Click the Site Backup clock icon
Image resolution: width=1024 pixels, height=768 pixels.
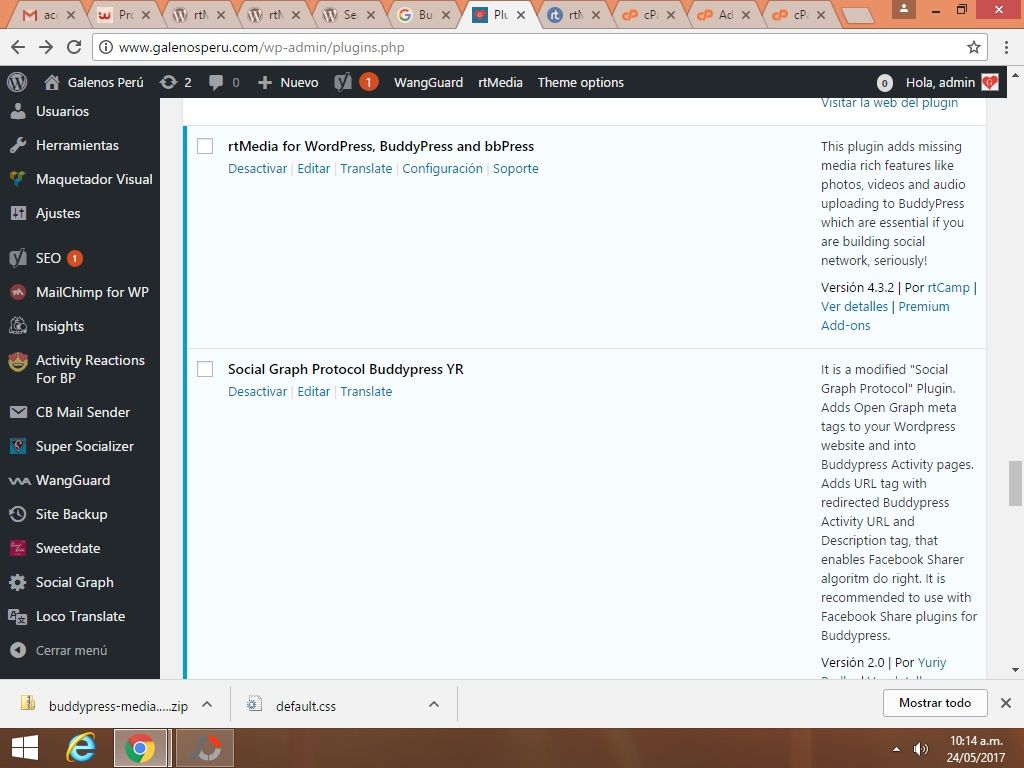18,514
